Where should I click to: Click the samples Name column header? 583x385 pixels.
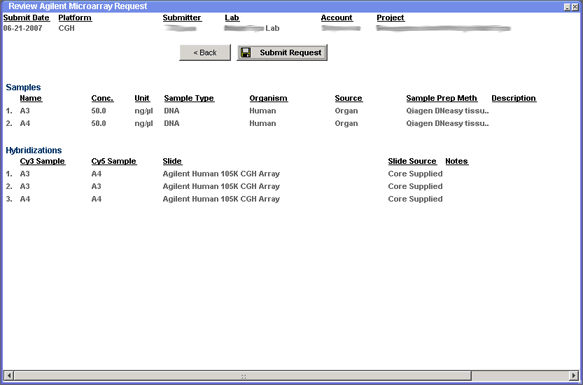point(31,98)
